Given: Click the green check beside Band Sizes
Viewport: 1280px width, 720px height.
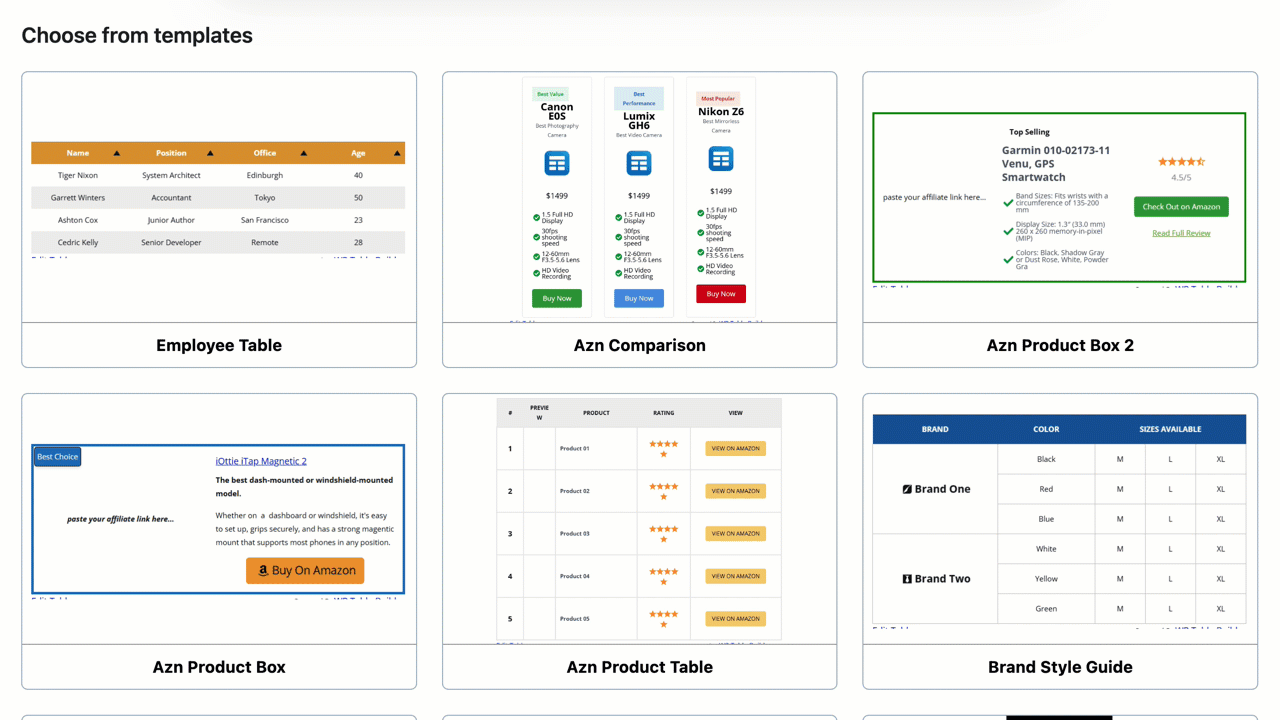Looking at the screenshot, I should (1008, 203).
